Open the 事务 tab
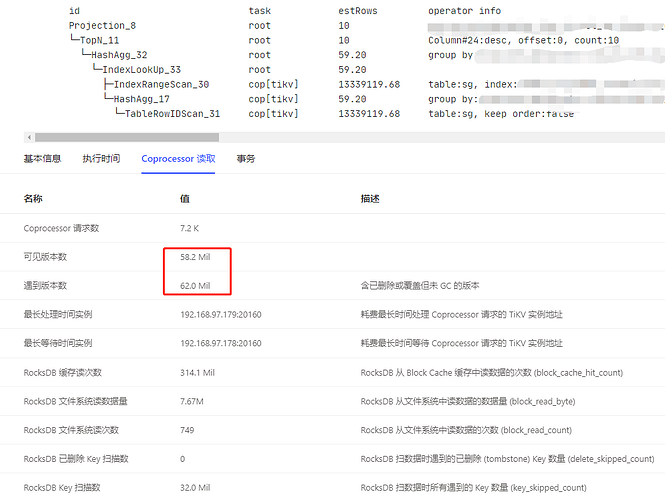The width and height of the screenshot is (665, 500). pos(246,159)
